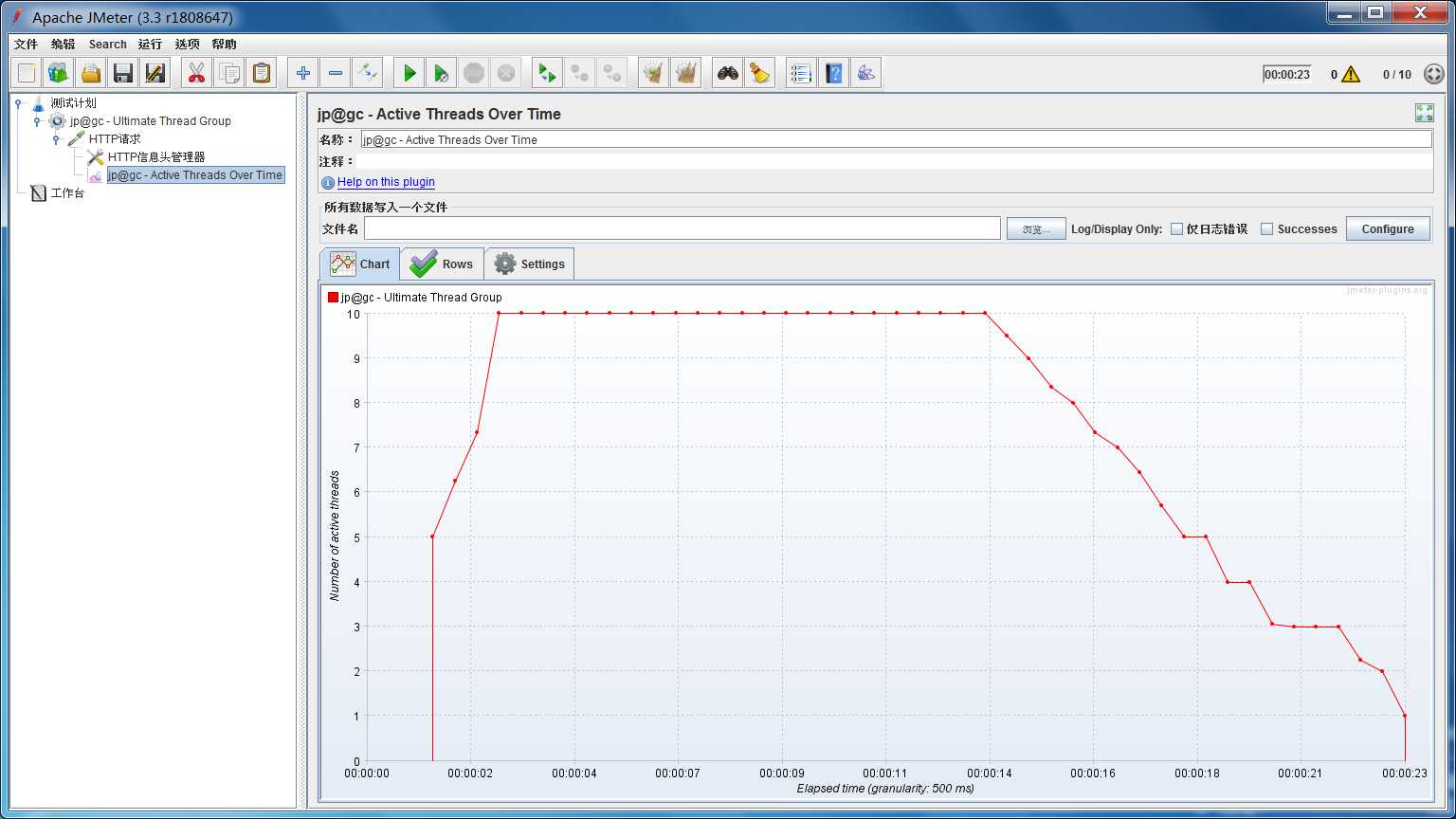Open the 文件 menu
This screenshot has height=819, width=1456.
[x=26, y=44]
